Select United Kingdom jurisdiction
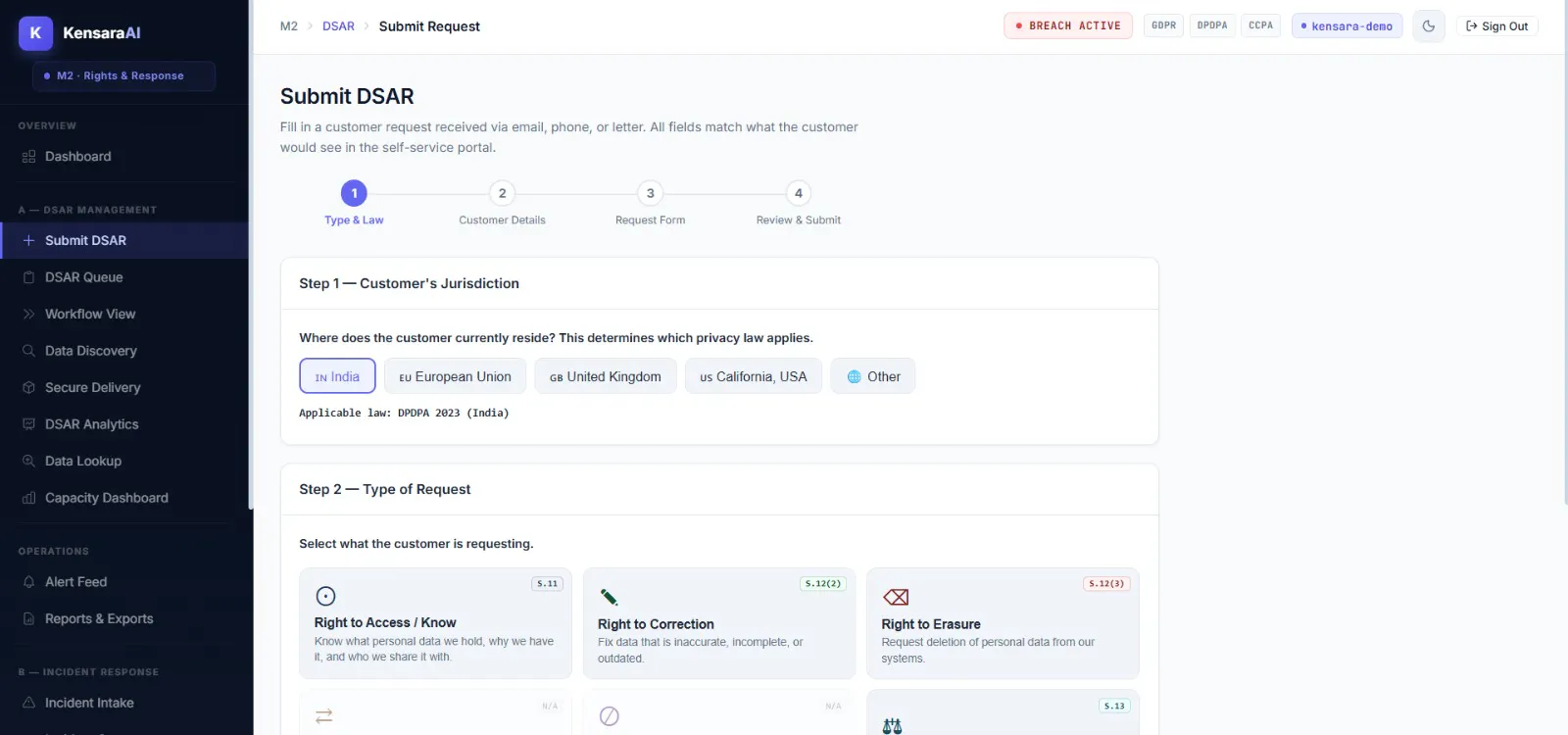 pos(606,376)
